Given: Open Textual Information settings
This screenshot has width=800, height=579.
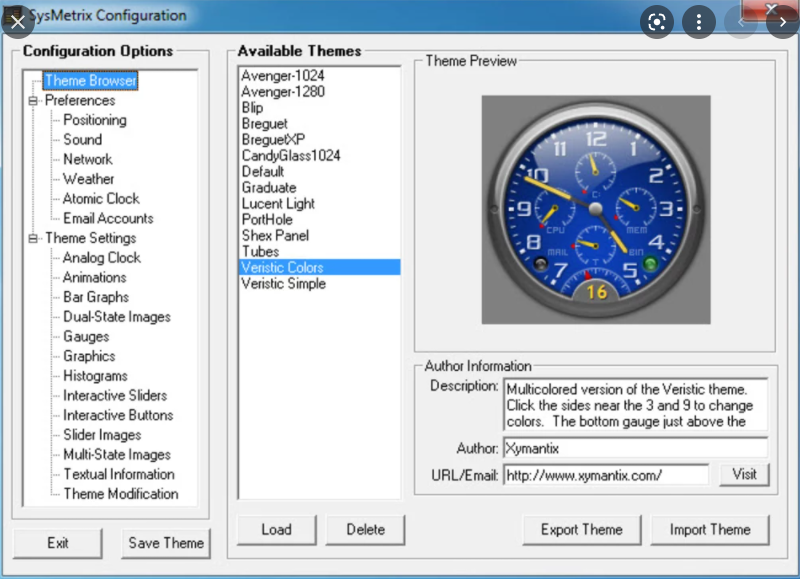Looking at the screenshot, I should pos(119,474).
